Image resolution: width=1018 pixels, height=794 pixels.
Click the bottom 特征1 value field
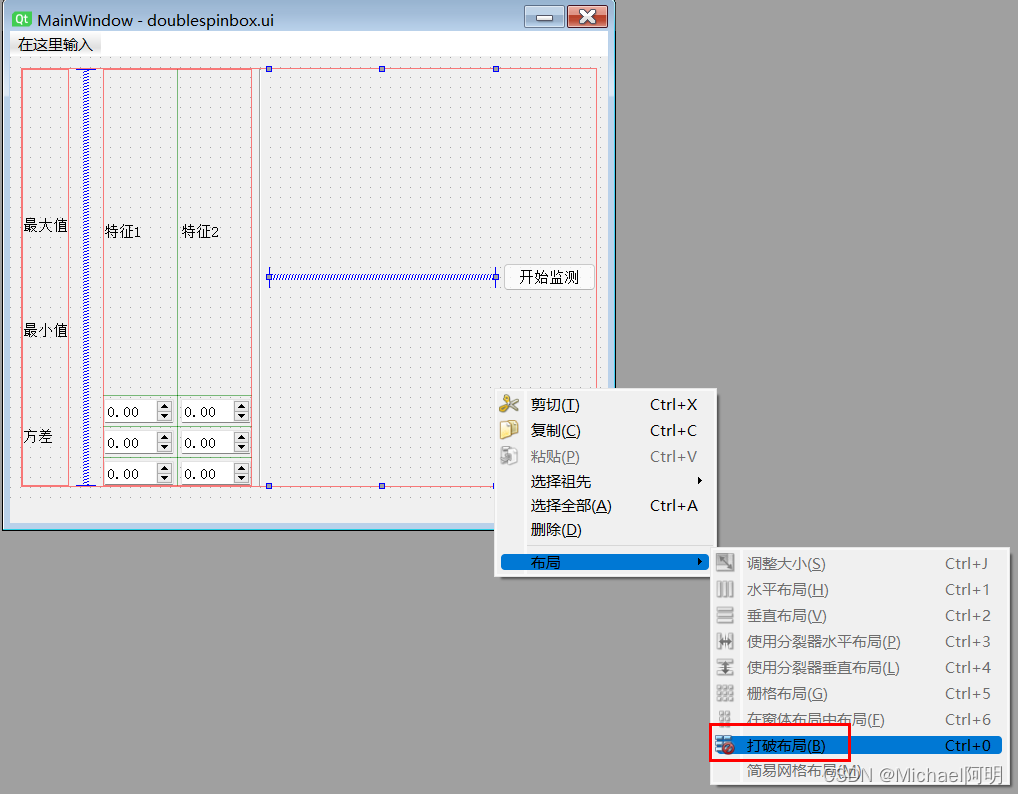click(130, 474)
